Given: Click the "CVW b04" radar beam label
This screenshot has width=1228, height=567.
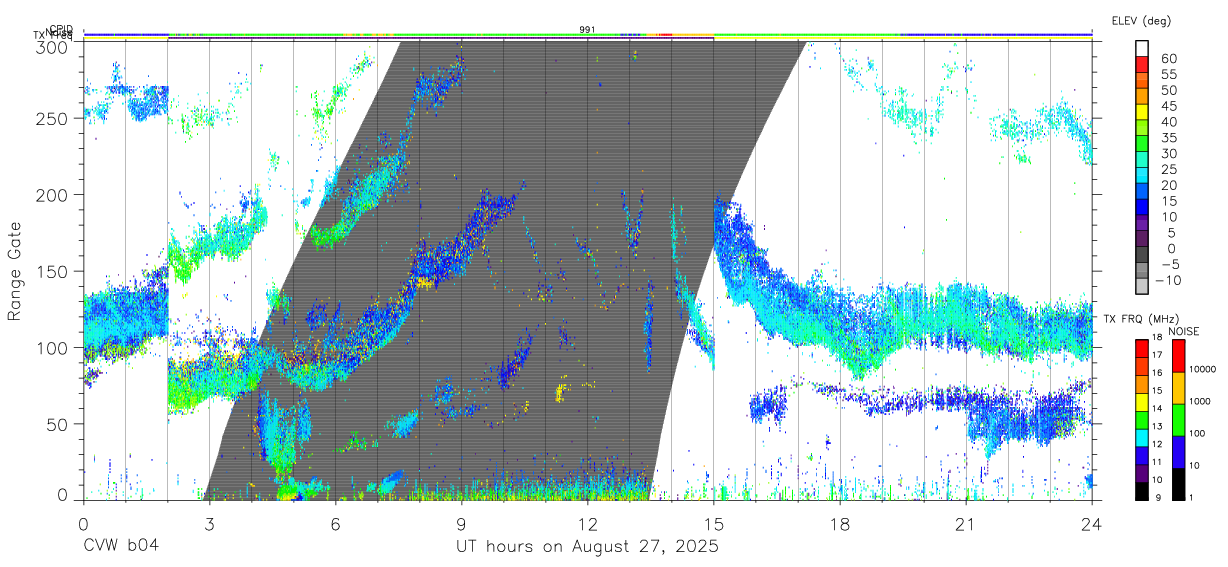Looking at the screenshot, I should 120,546.
